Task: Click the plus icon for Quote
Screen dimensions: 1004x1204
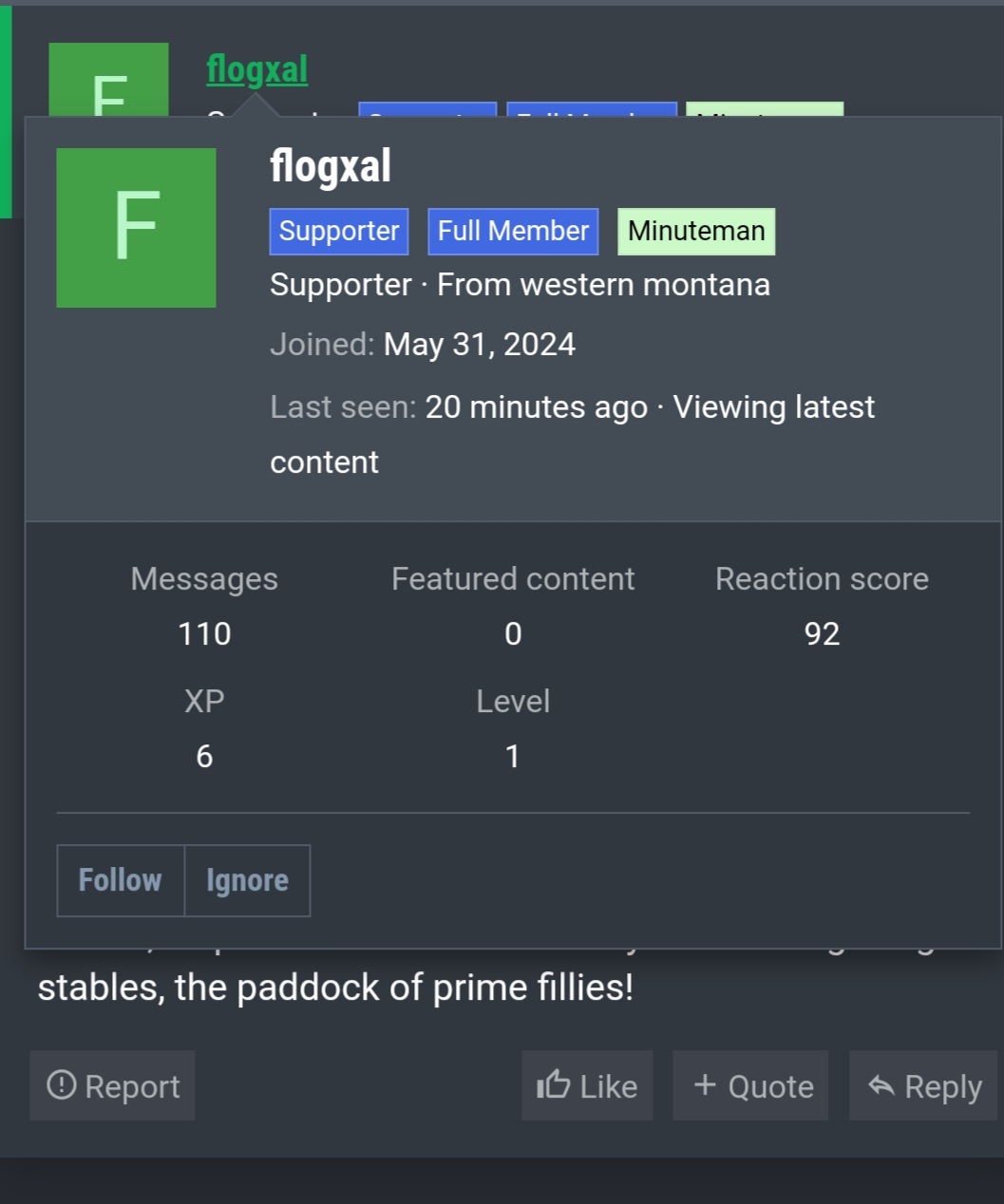Action: 705,1084
